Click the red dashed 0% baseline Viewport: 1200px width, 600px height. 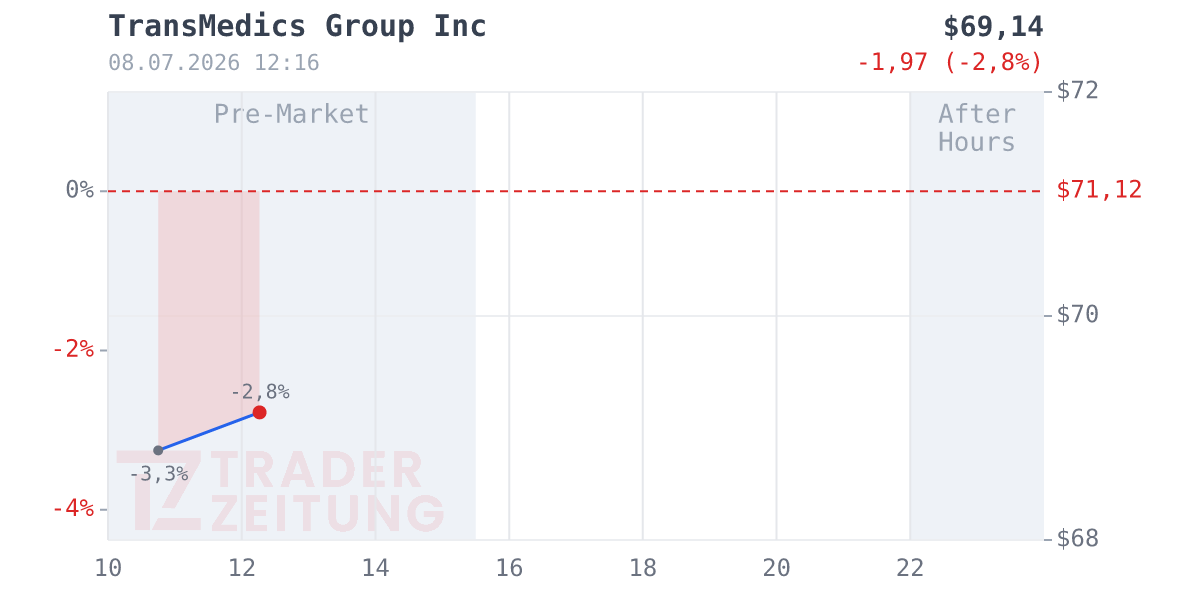tap(575, 190)
